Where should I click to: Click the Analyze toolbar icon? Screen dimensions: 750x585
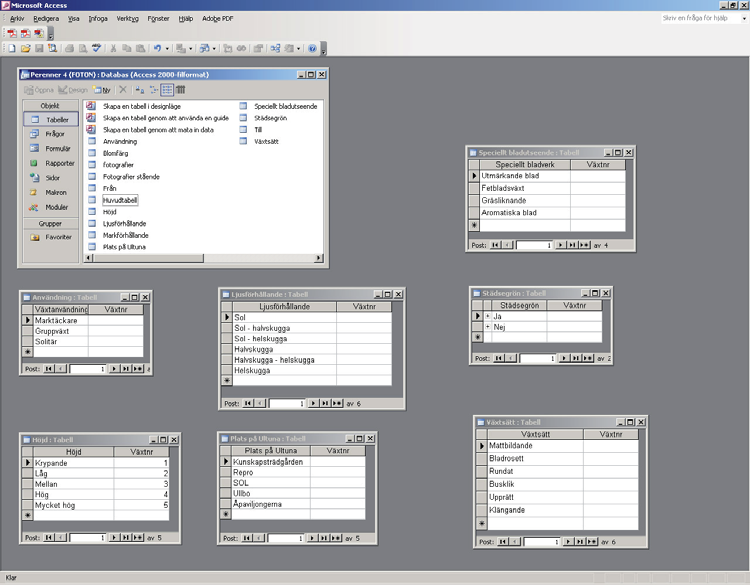(x=205, y=48)
